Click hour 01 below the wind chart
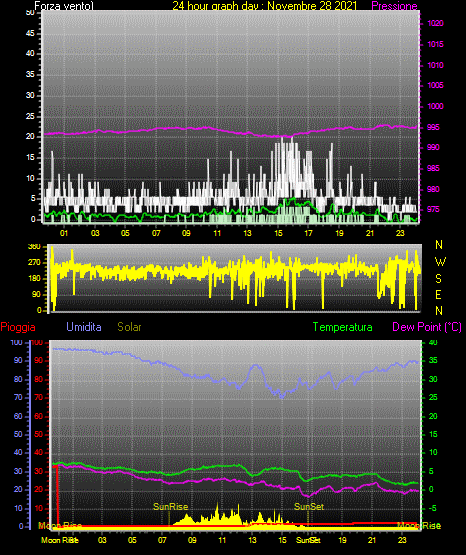 64,233
